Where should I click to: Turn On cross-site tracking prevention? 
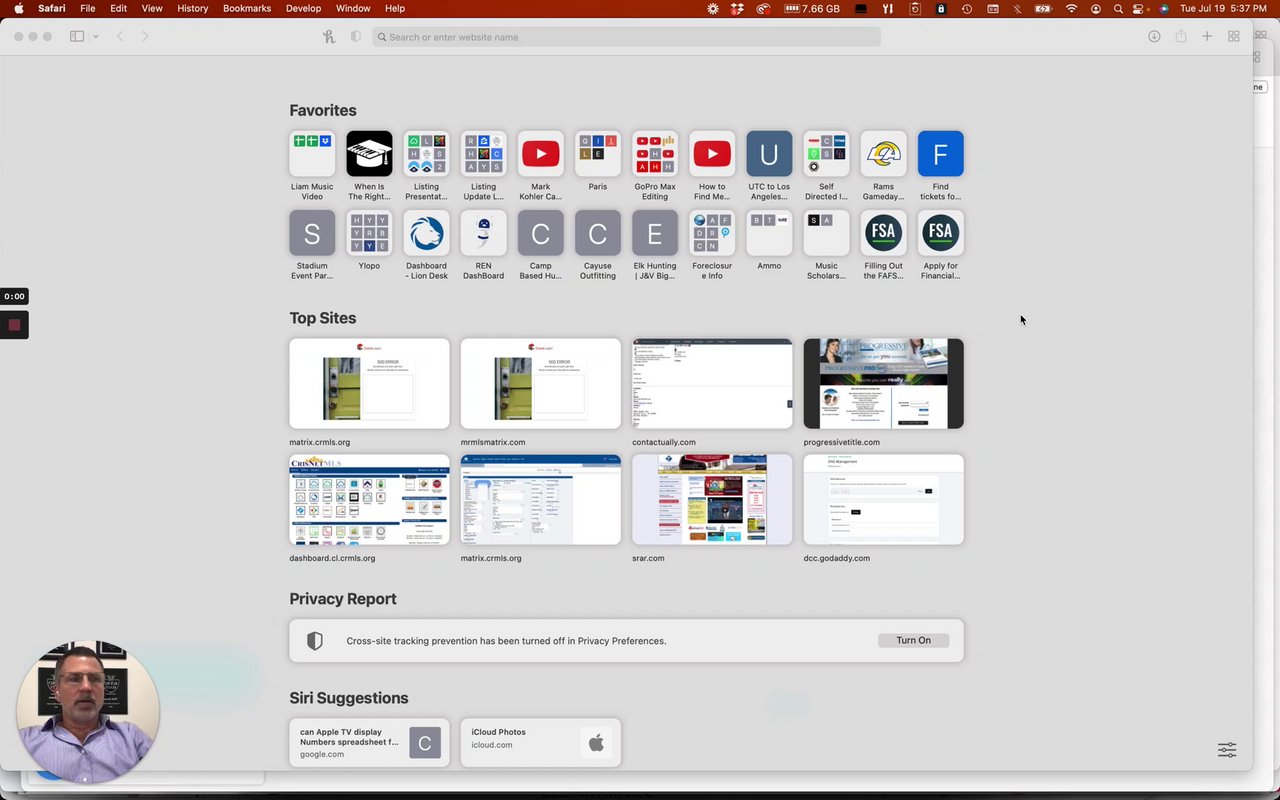[913, 640]
